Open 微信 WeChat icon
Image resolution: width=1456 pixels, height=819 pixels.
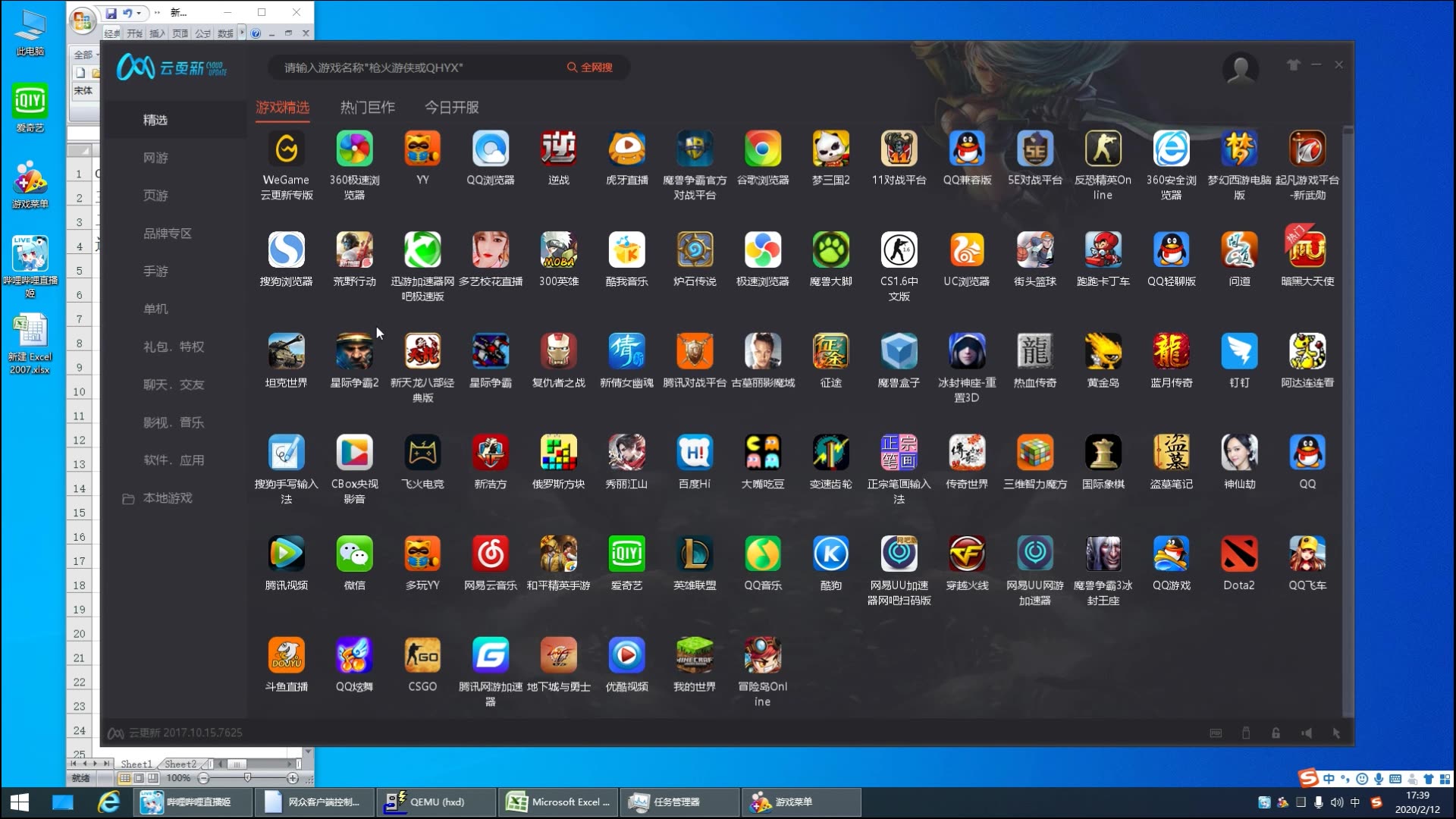point(354,554)
